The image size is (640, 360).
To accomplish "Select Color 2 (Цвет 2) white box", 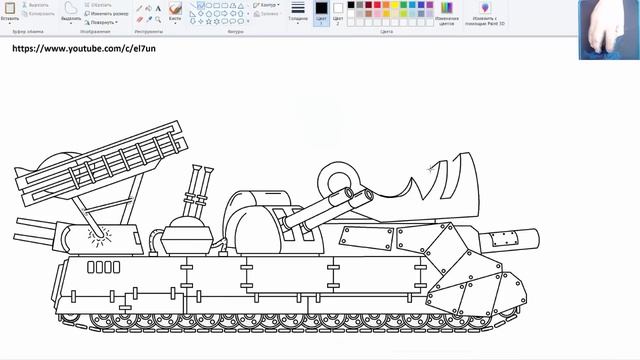I will click(x=338, y=13).
